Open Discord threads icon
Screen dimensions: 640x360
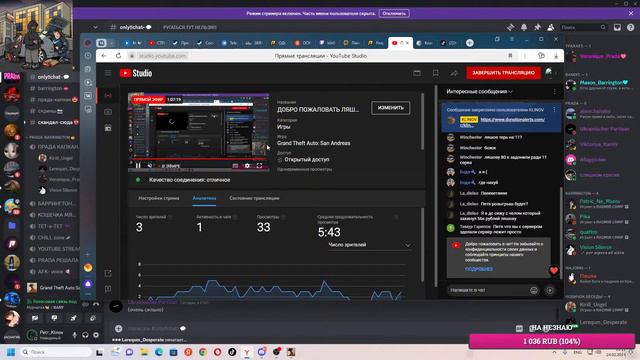point(510,27)
